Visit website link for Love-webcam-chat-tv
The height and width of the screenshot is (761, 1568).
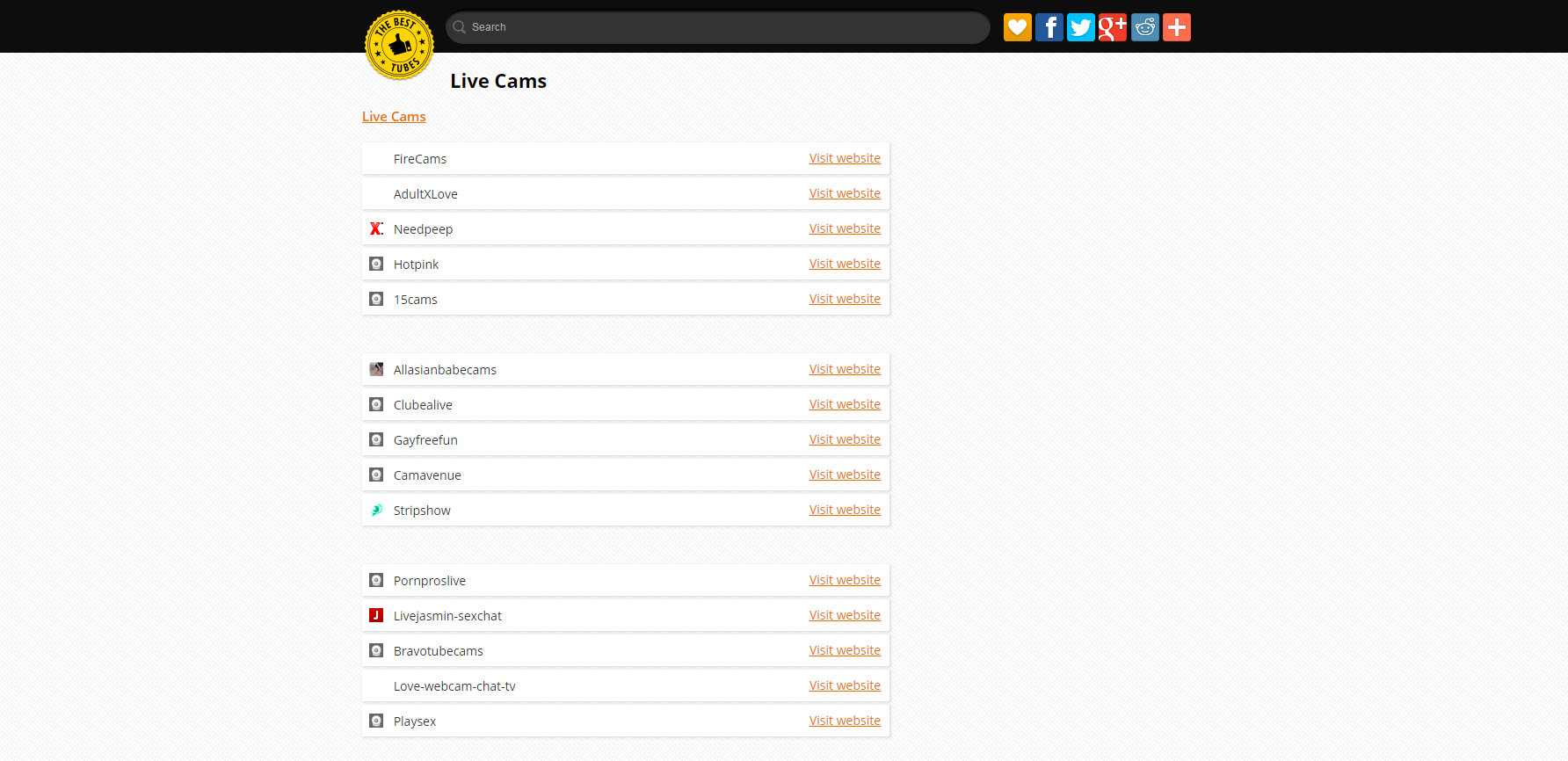[x=845, y=685]
